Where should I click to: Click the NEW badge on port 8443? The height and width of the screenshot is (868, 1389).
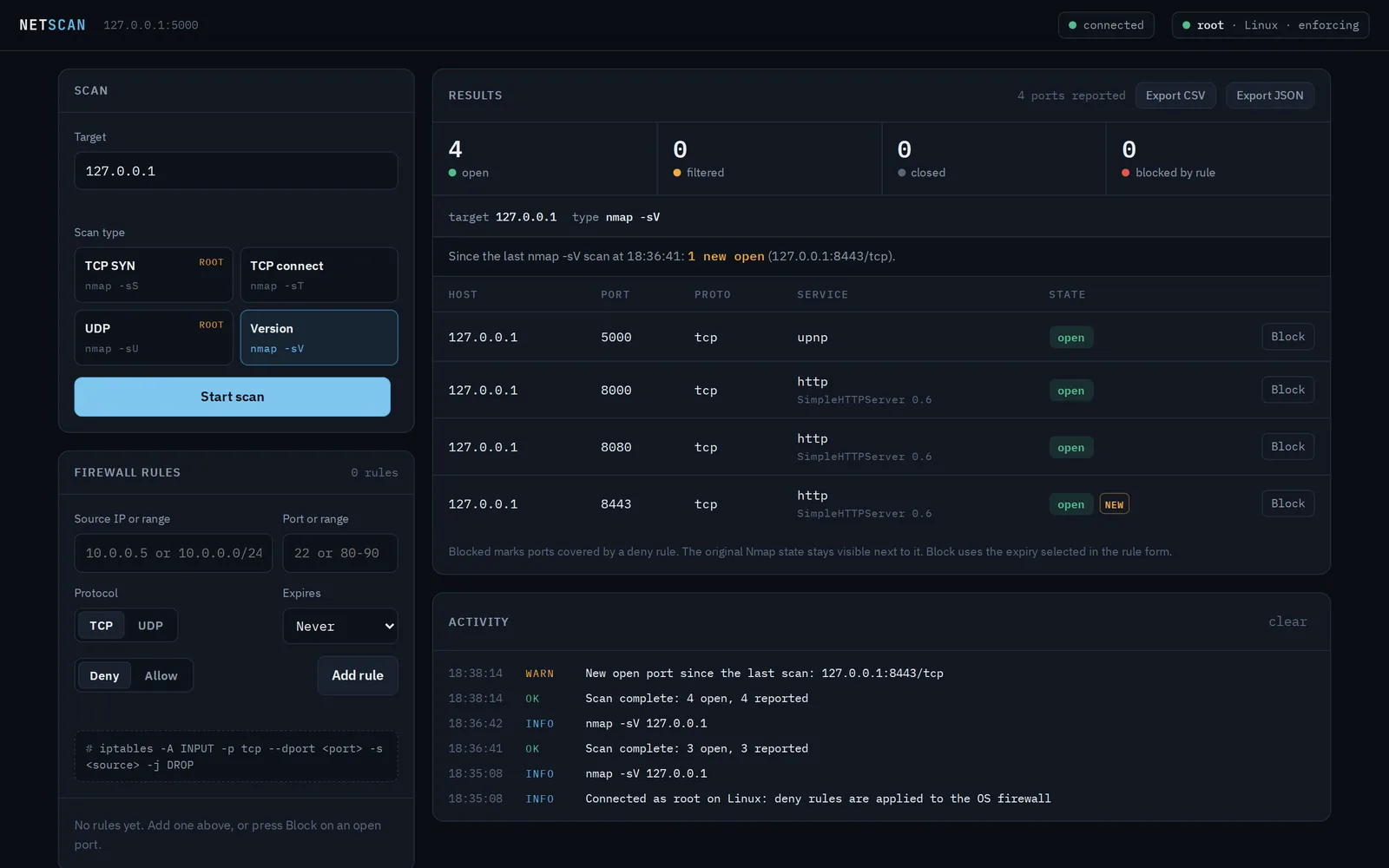click(1114, 504)
